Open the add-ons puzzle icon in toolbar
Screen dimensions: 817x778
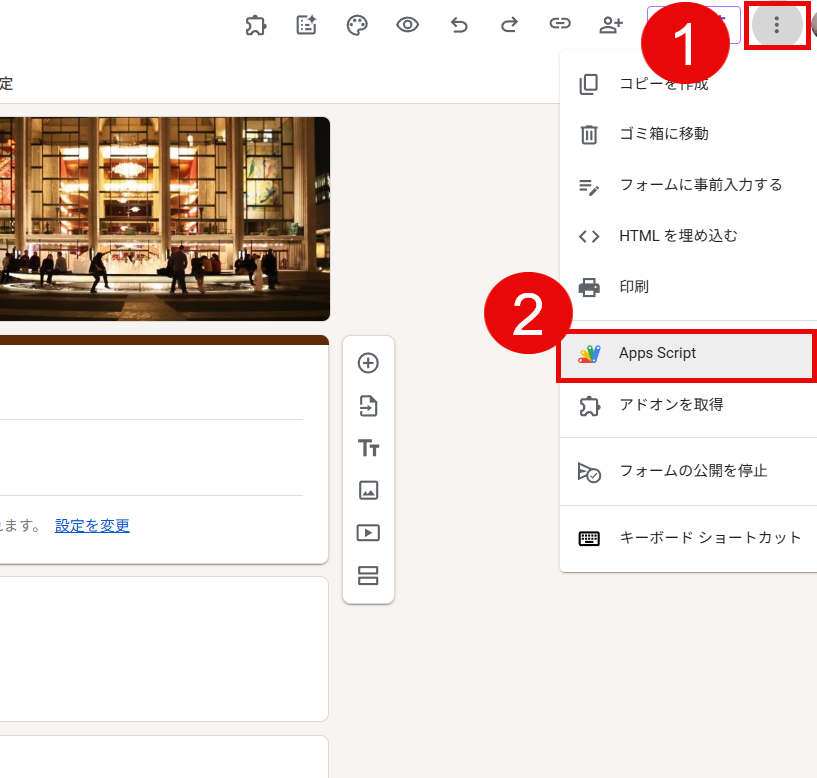coord(256,26)
